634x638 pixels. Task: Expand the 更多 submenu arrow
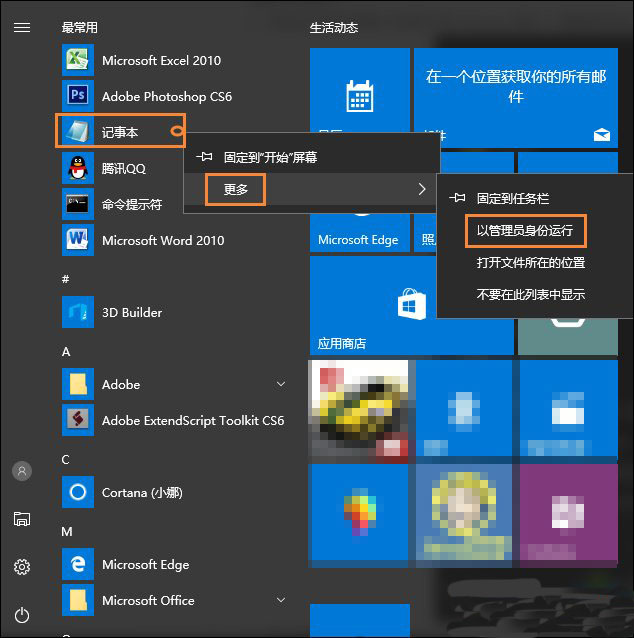tap(421, 189)
